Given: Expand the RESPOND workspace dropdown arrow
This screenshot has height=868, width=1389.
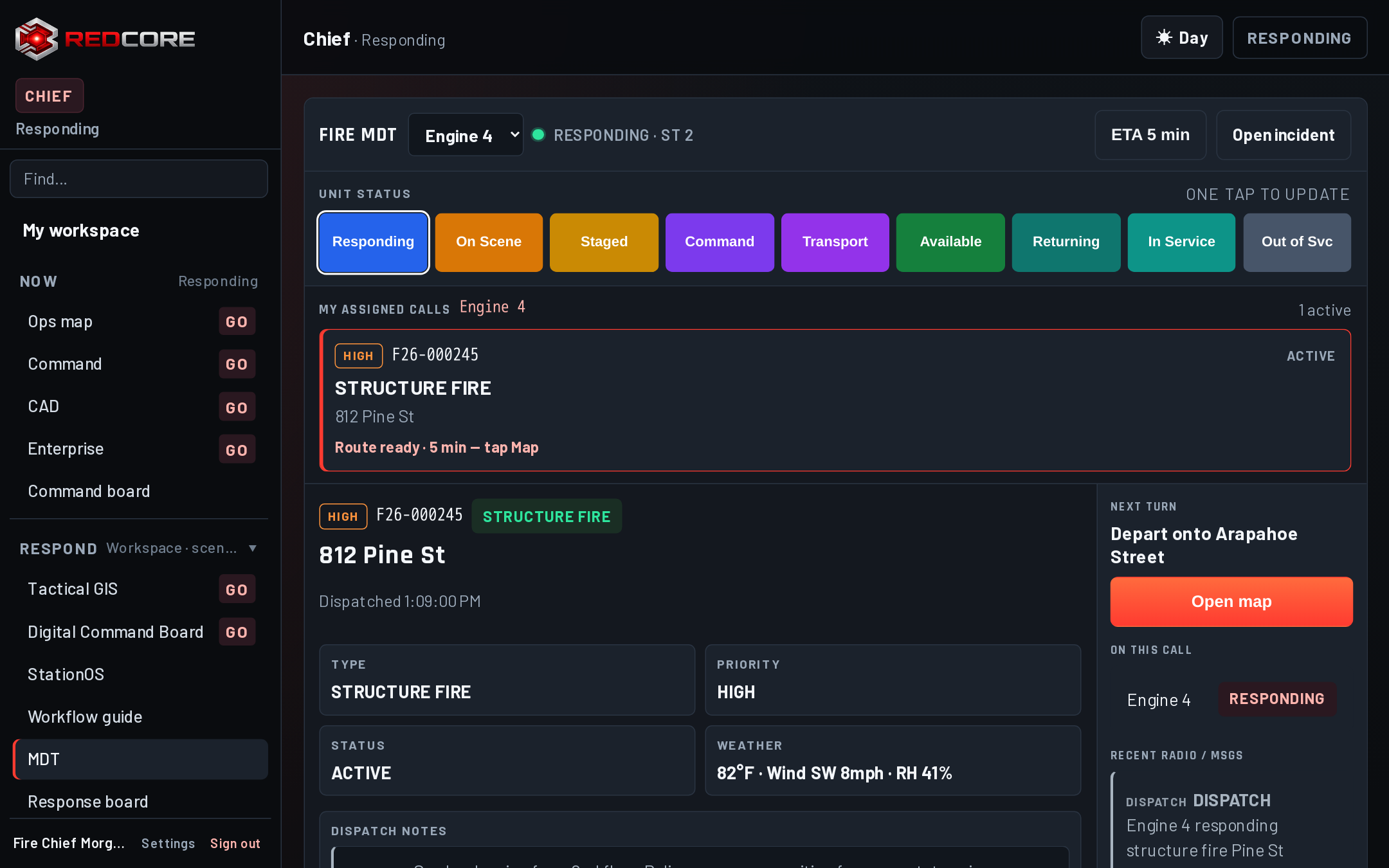Looking at the screenshot, I should coord(253,548).
